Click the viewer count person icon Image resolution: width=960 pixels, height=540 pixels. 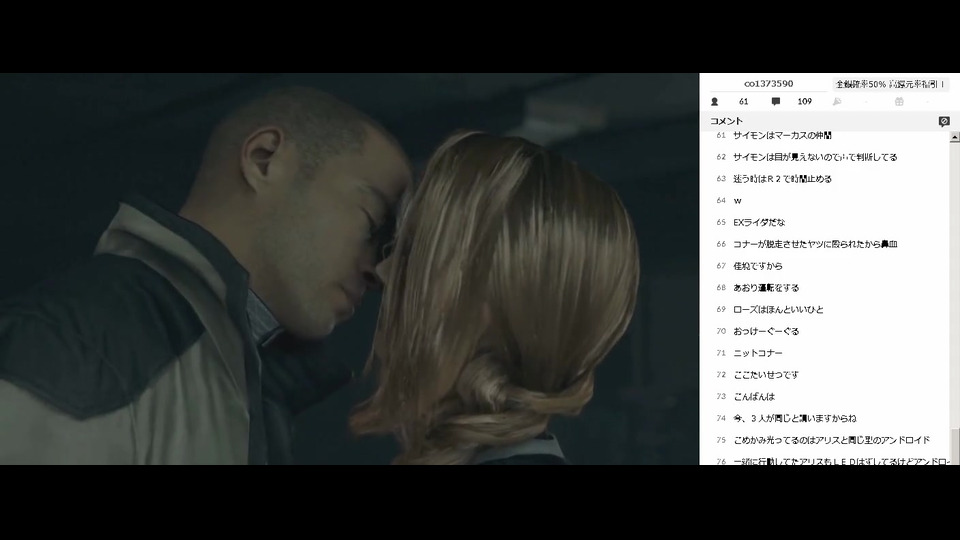click(714, 102)
